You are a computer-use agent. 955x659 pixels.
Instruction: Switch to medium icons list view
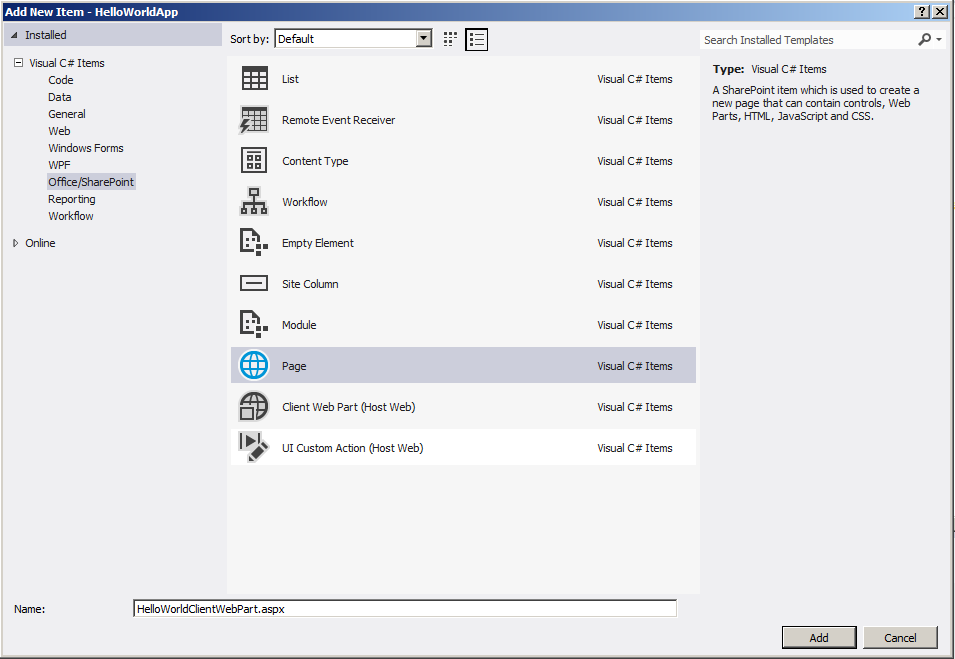(x=476, y=40)
